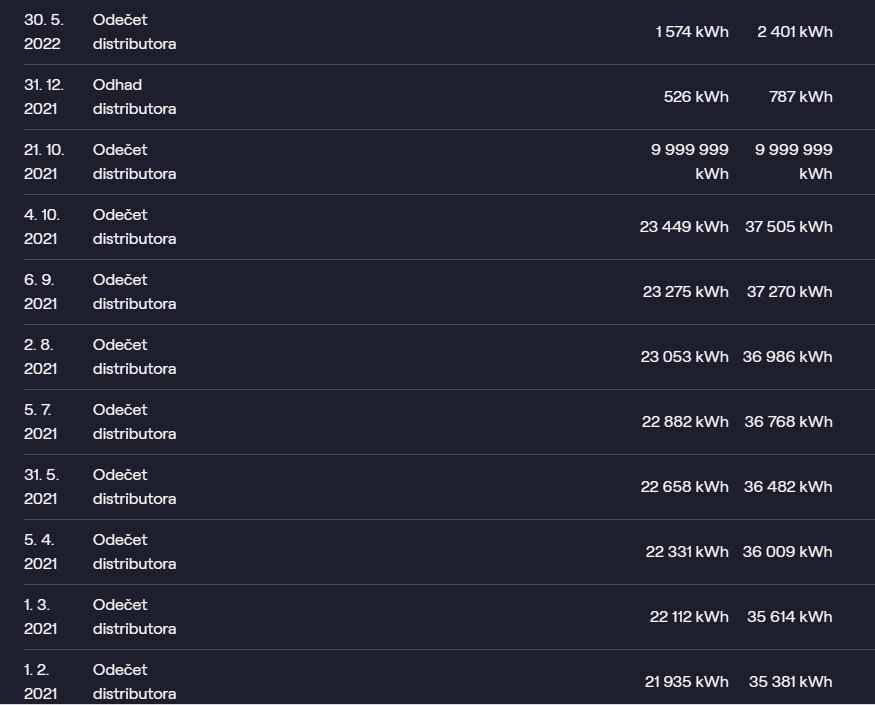Click the 5. 7. 2021 row date
The width and height of the screenshot is (875, 705).
(40, 422)
